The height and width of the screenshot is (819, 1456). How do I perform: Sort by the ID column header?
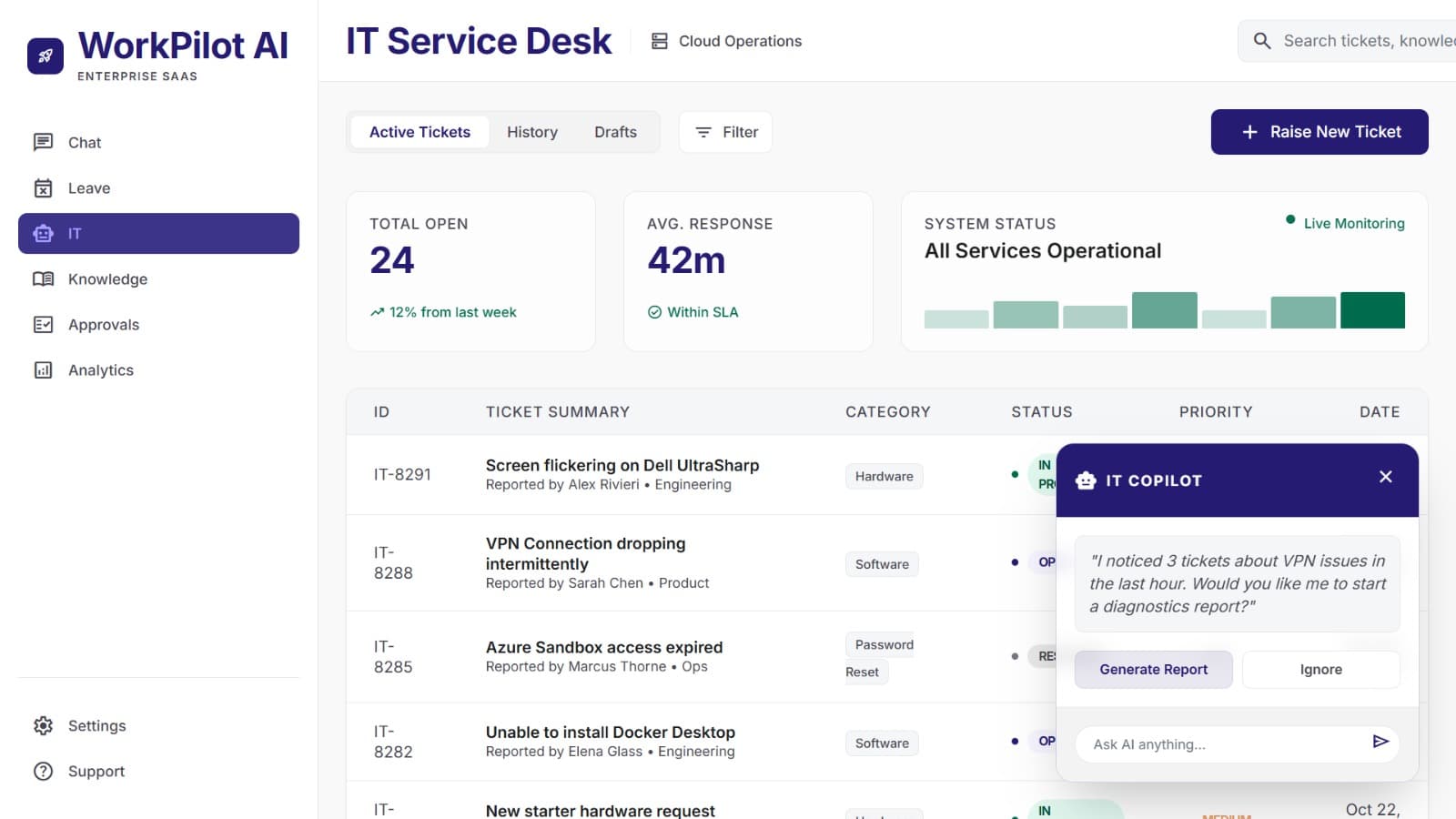tap(381, 411)
